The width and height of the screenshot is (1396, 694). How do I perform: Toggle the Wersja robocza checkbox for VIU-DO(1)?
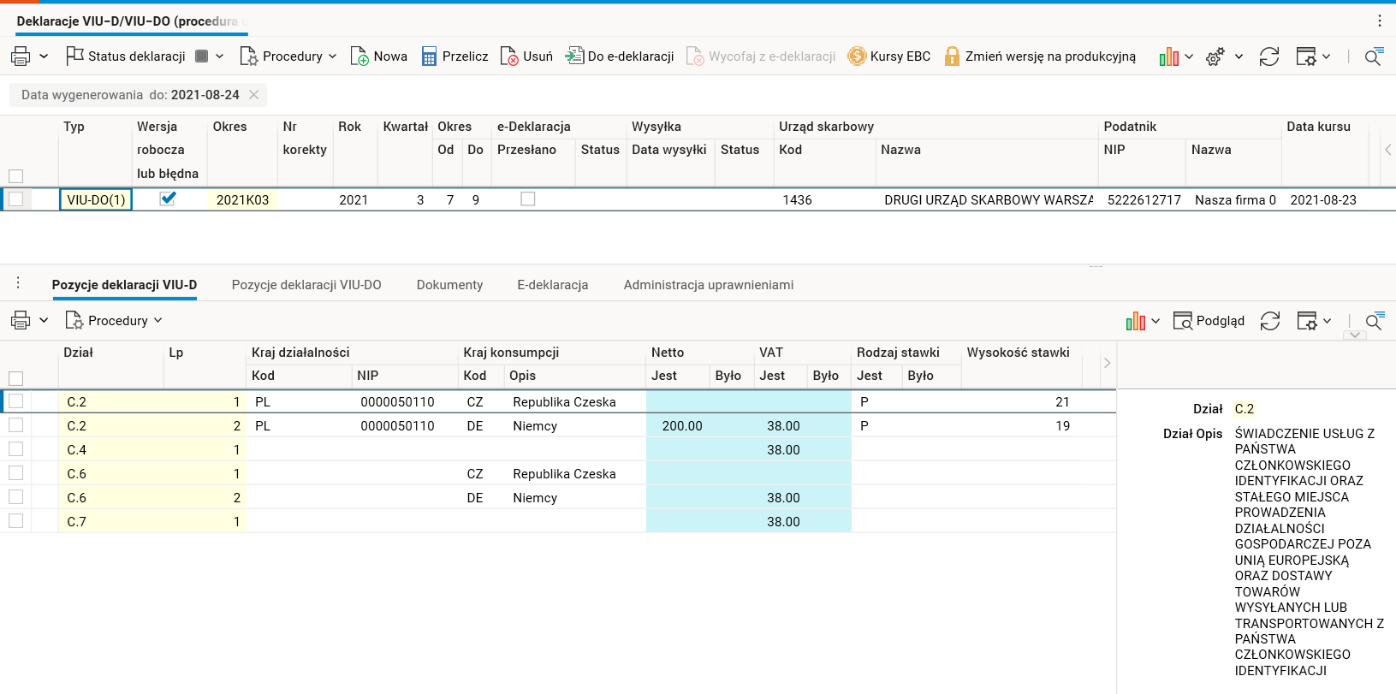pos(168,199)
